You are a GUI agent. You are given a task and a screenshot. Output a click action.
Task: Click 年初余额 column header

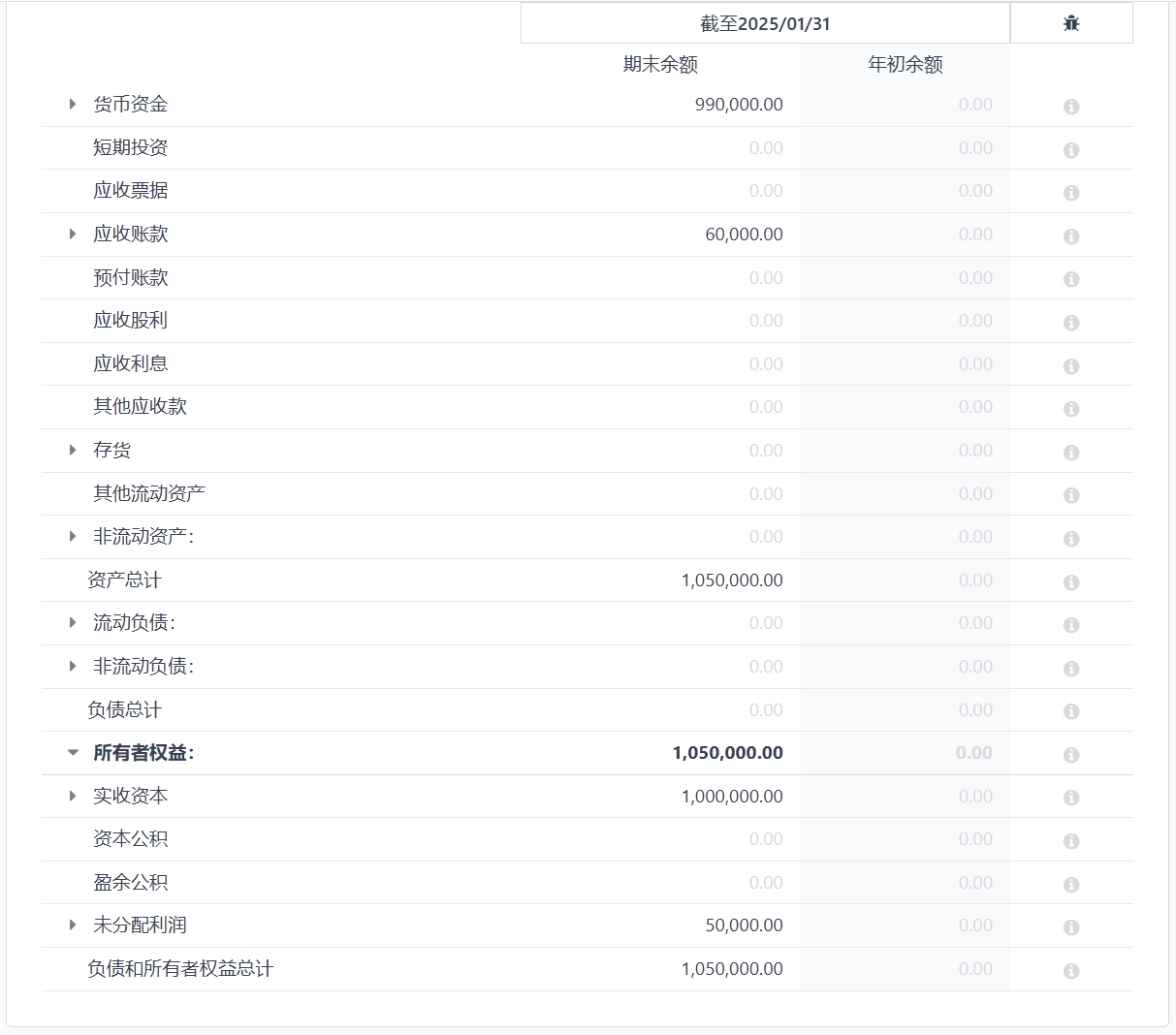tap(905, 65)
